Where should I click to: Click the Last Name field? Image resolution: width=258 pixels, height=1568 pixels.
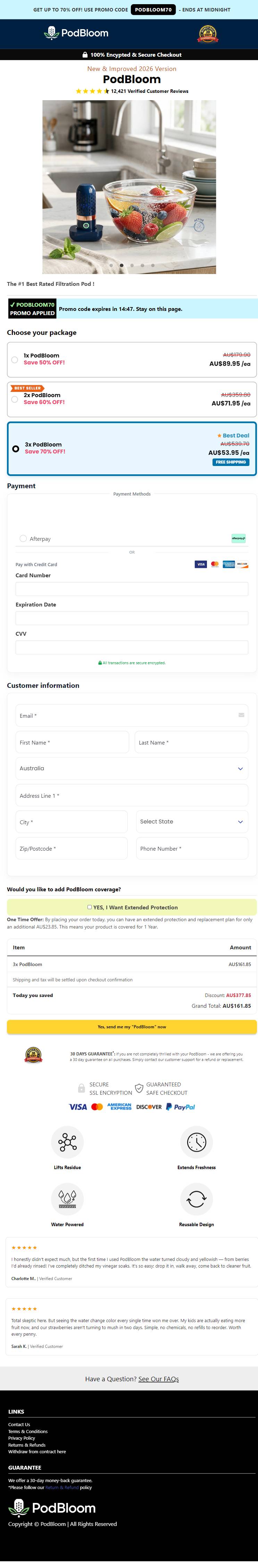192,742
